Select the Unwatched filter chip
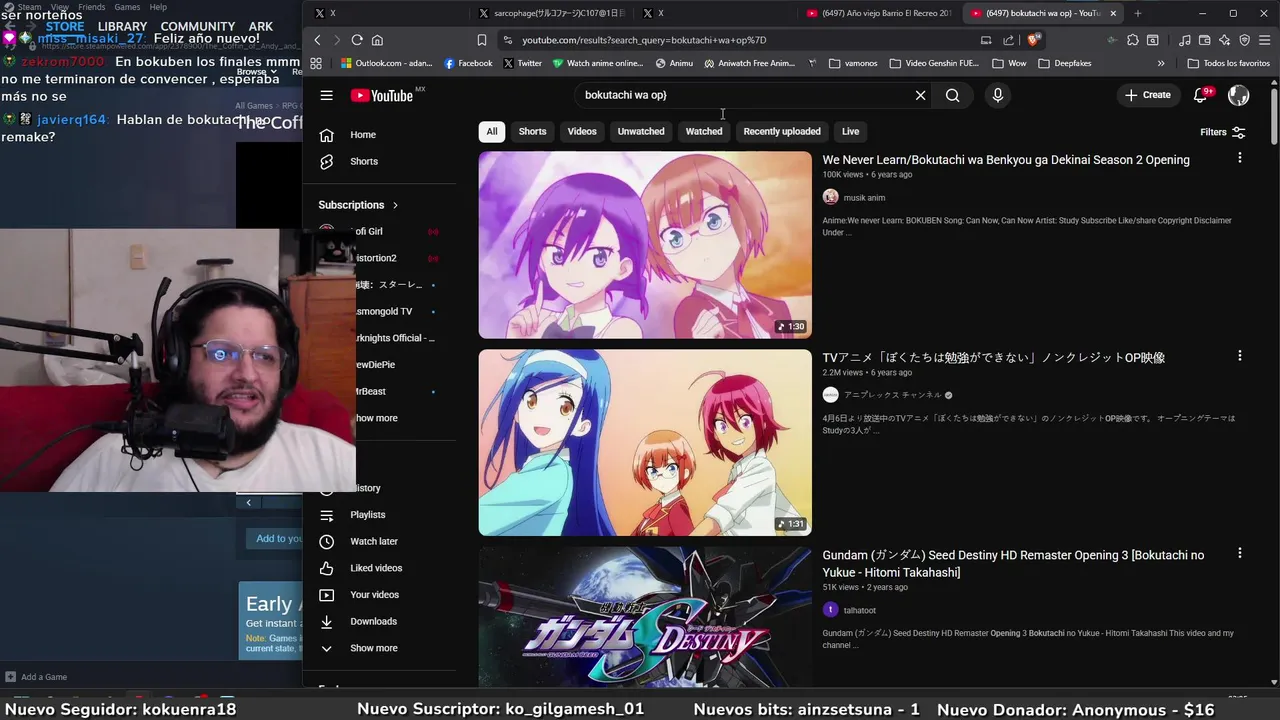1280x720 pixels. (641, 131)
